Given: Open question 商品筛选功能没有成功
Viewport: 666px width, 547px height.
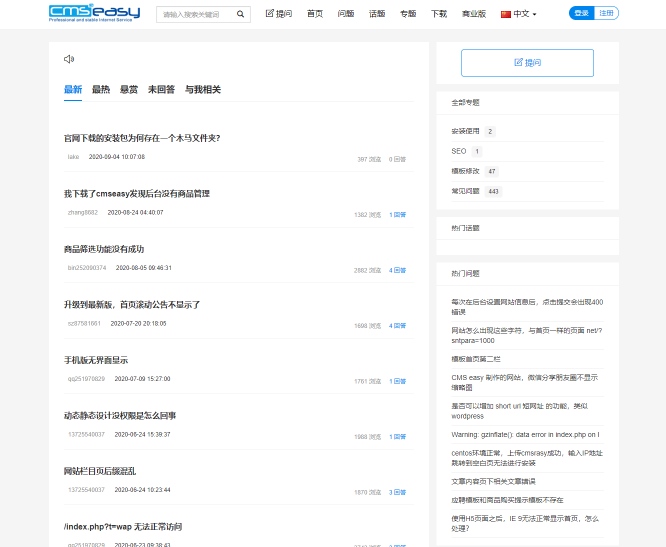Looking at the screenshot, I should [104, 249].
